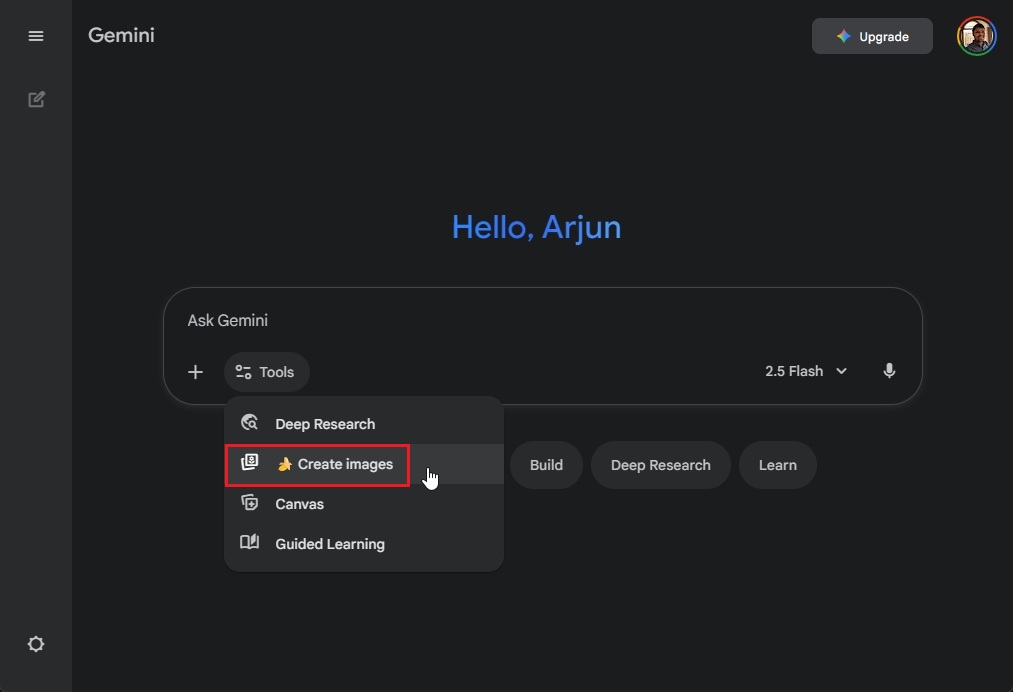Click the Build suggestion chip

tap(546, 464)
